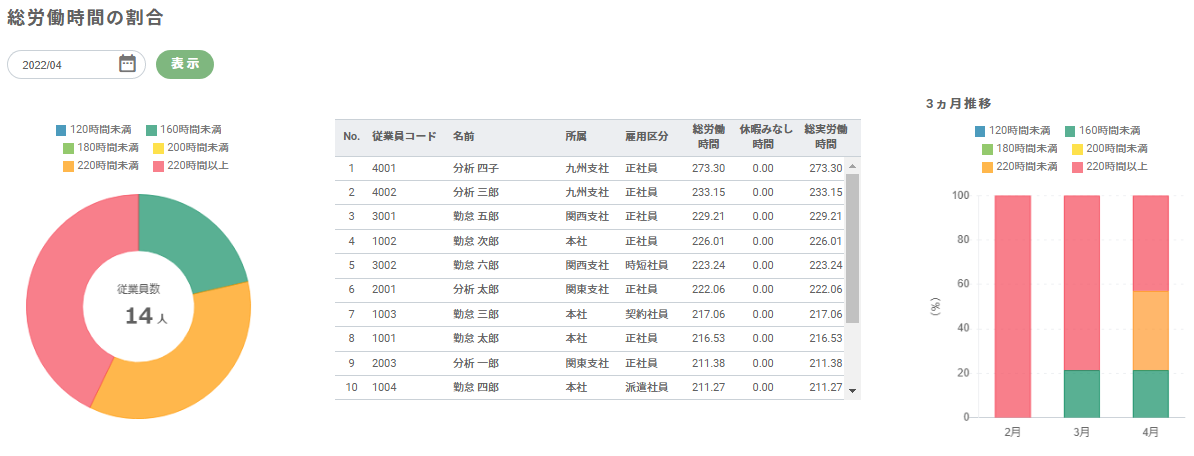Click 契約社員 employment type cell
1194x456 pixels.
click(x=646, y=314)
